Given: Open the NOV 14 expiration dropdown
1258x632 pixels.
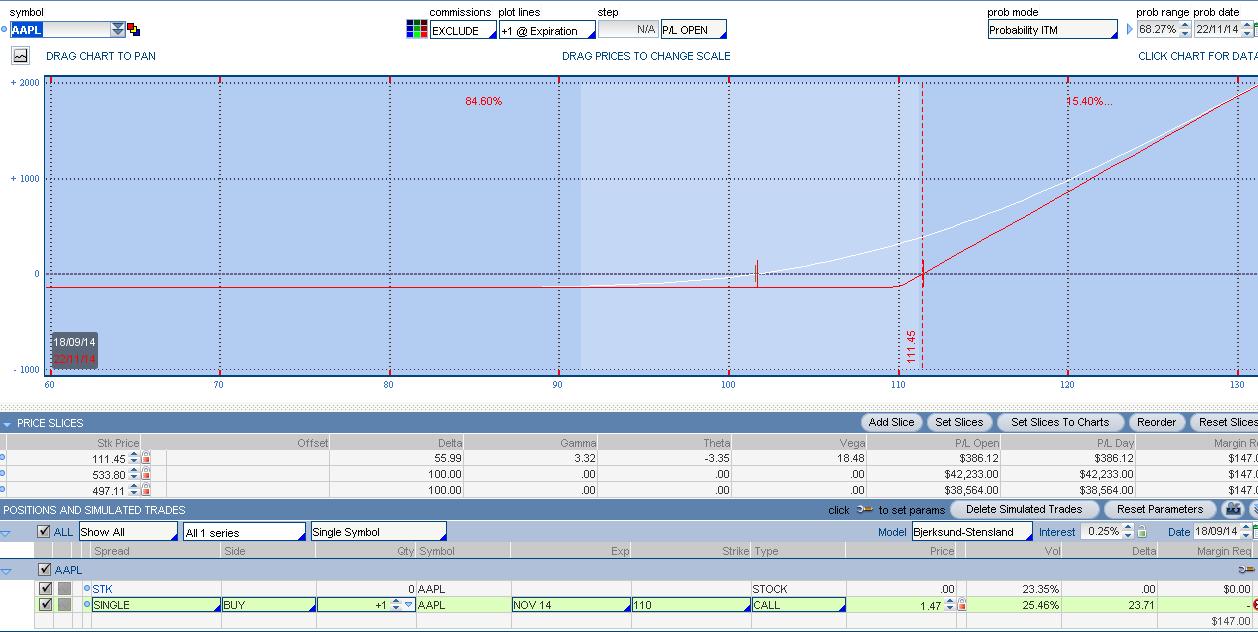Looking at the screenshot, I should 570,605.
